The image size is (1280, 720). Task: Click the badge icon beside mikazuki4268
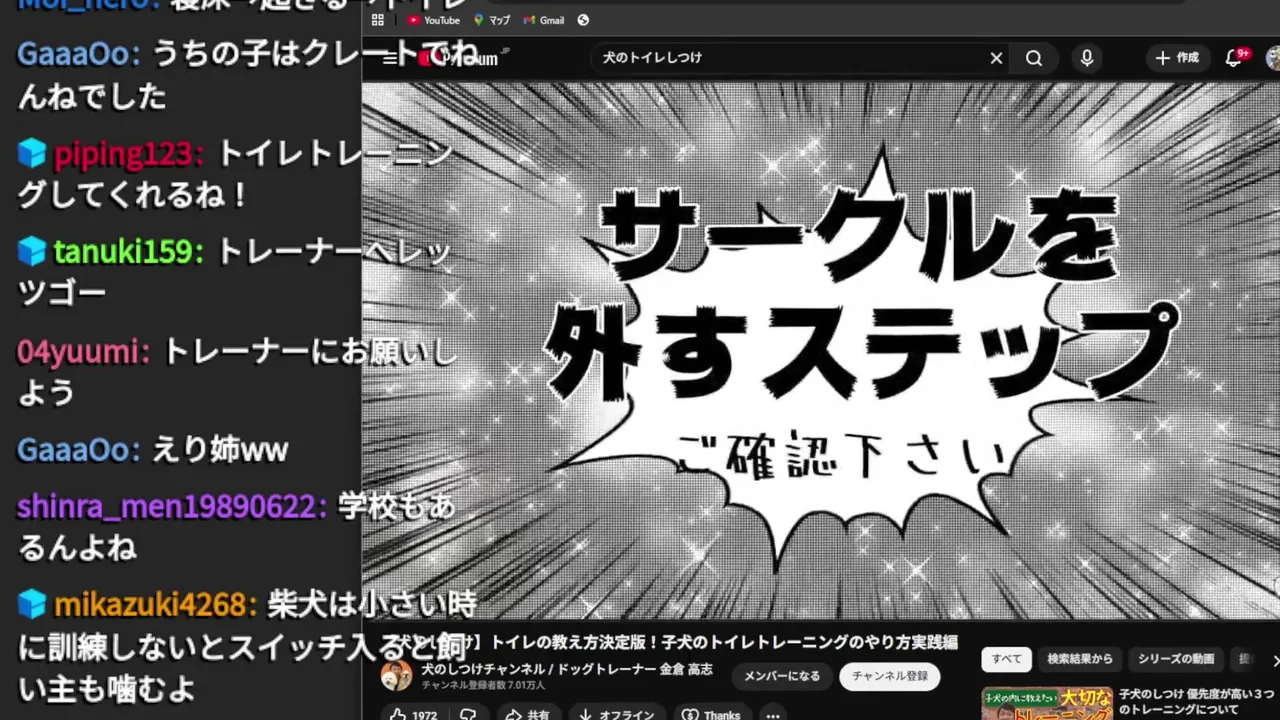coord(32,604)
